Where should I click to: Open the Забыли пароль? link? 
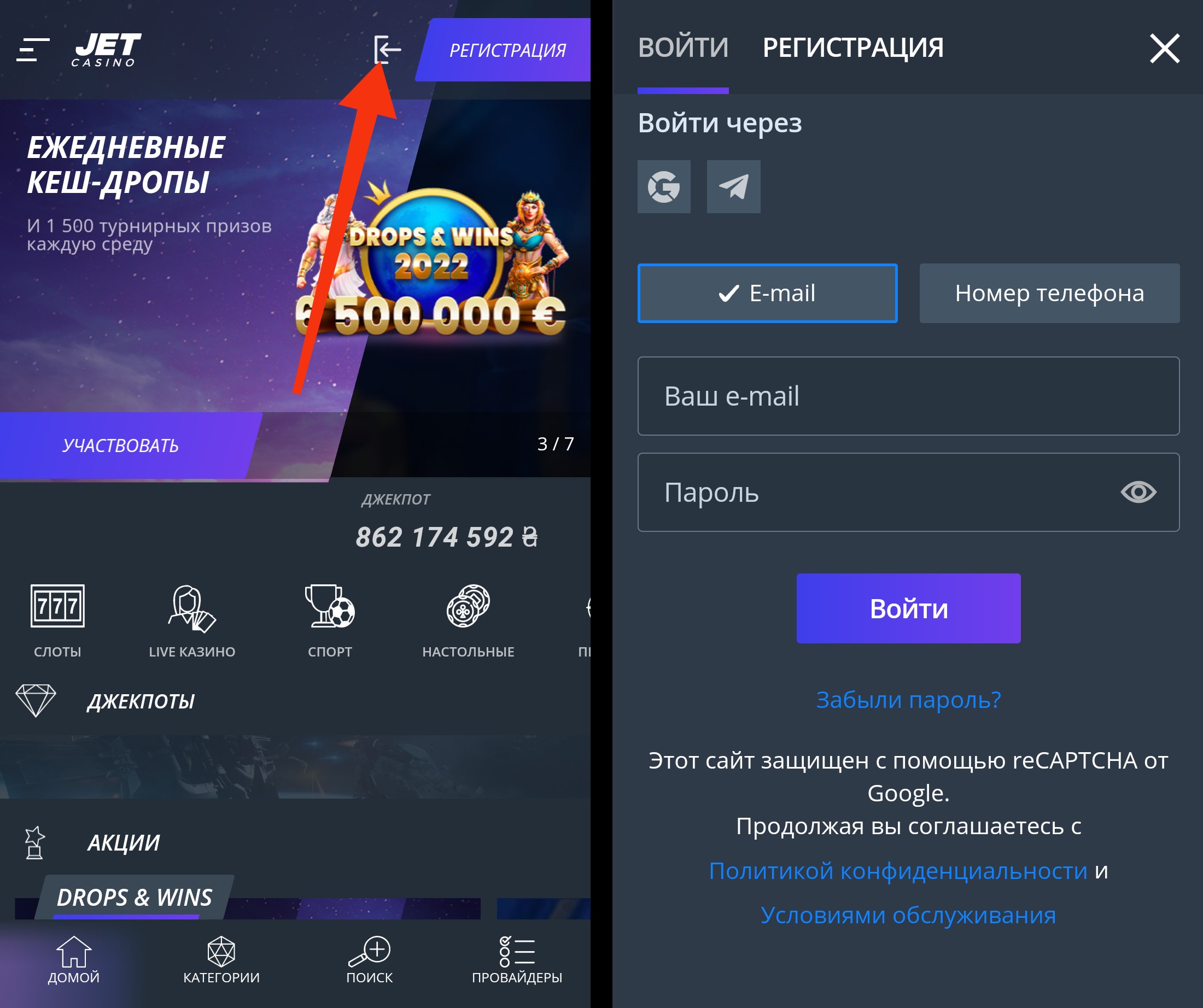point(909,699)
